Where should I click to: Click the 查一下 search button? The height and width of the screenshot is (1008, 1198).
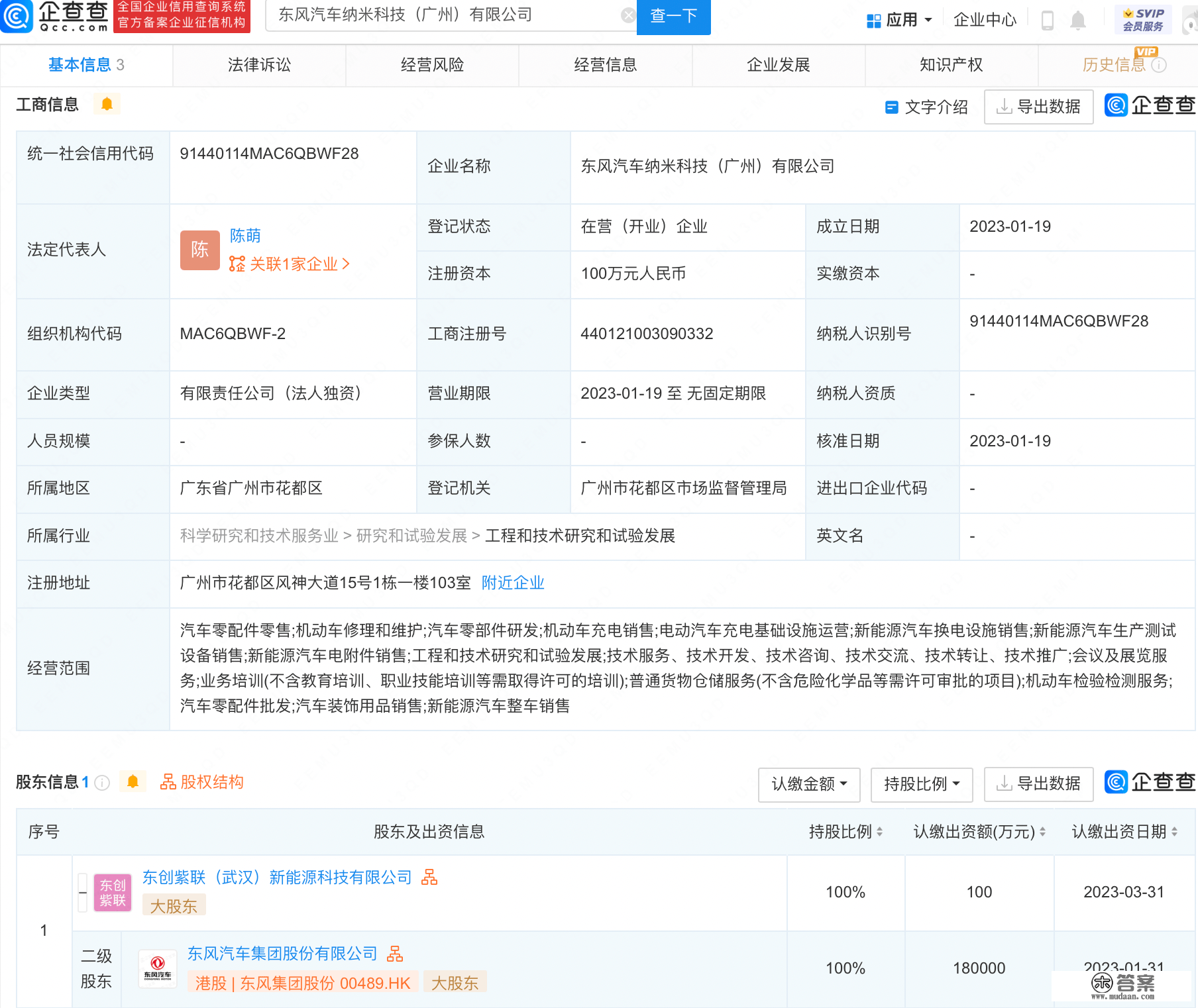coord(673,17)
